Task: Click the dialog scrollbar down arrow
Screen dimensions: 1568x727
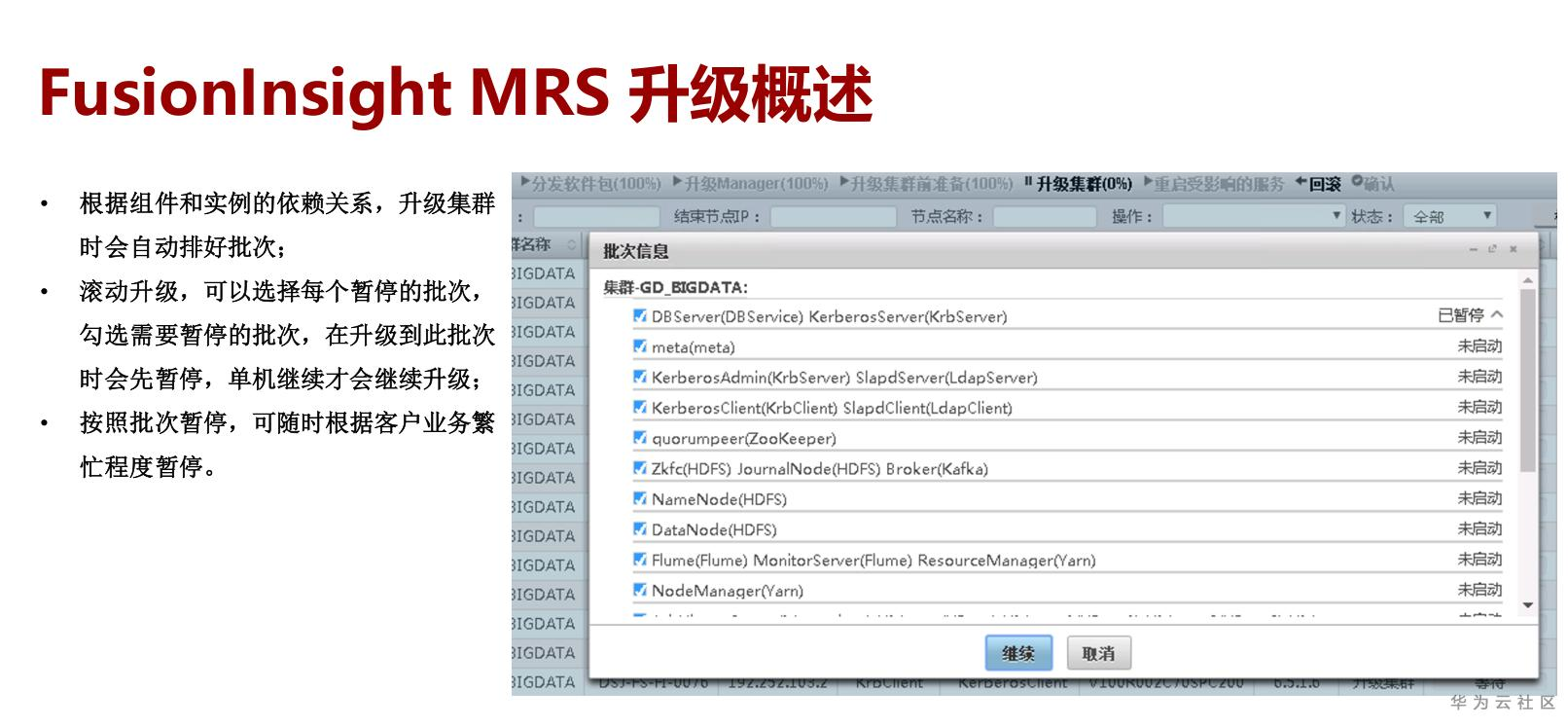Action: (1527, 605)
